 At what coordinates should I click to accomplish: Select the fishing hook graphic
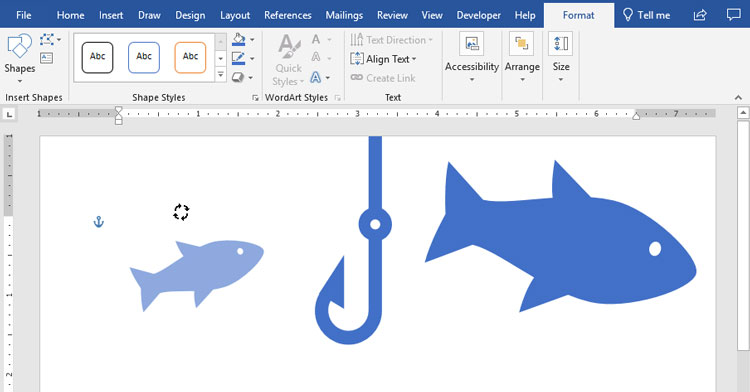point(353,240)
